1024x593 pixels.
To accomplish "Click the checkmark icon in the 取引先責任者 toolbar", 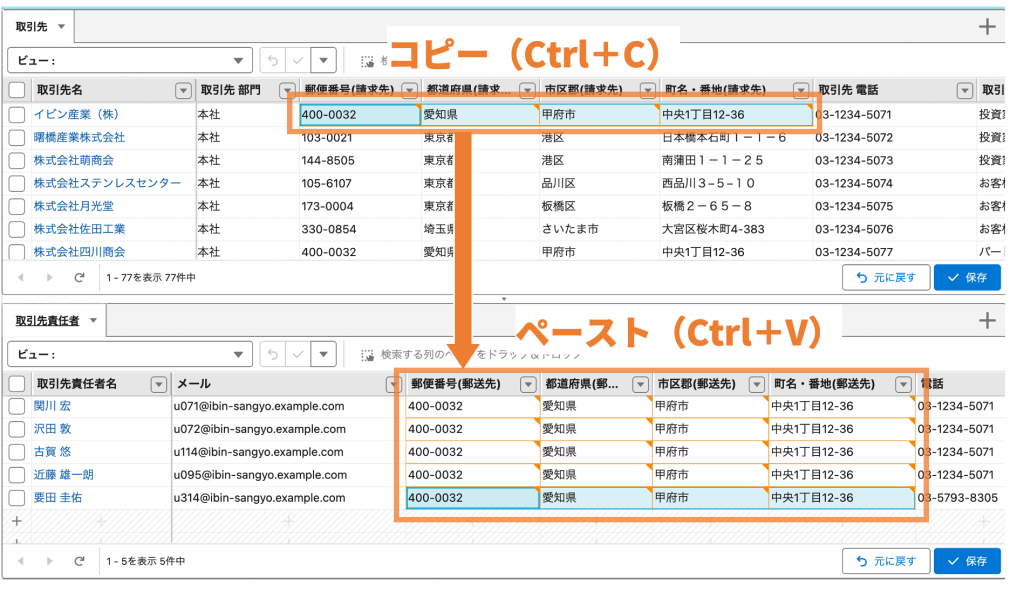I will [297, 354].
